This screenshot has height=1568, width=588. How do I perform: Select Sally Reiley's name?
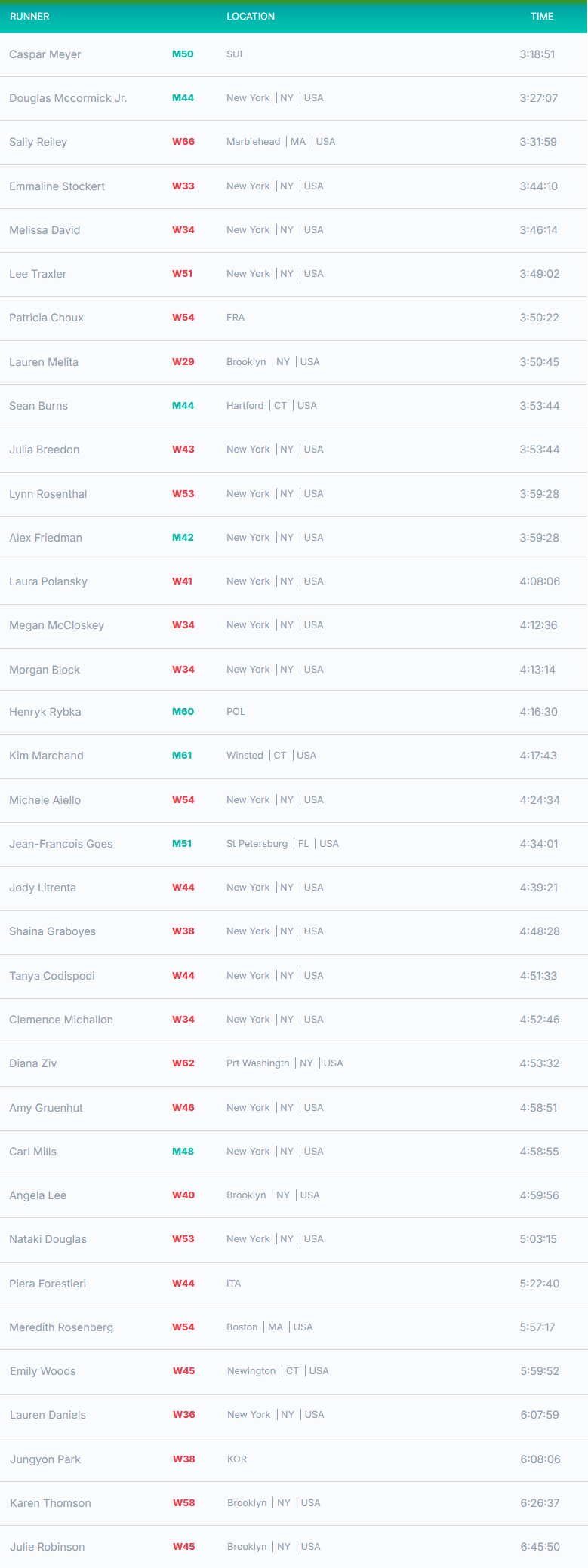(x=38, y=142)
